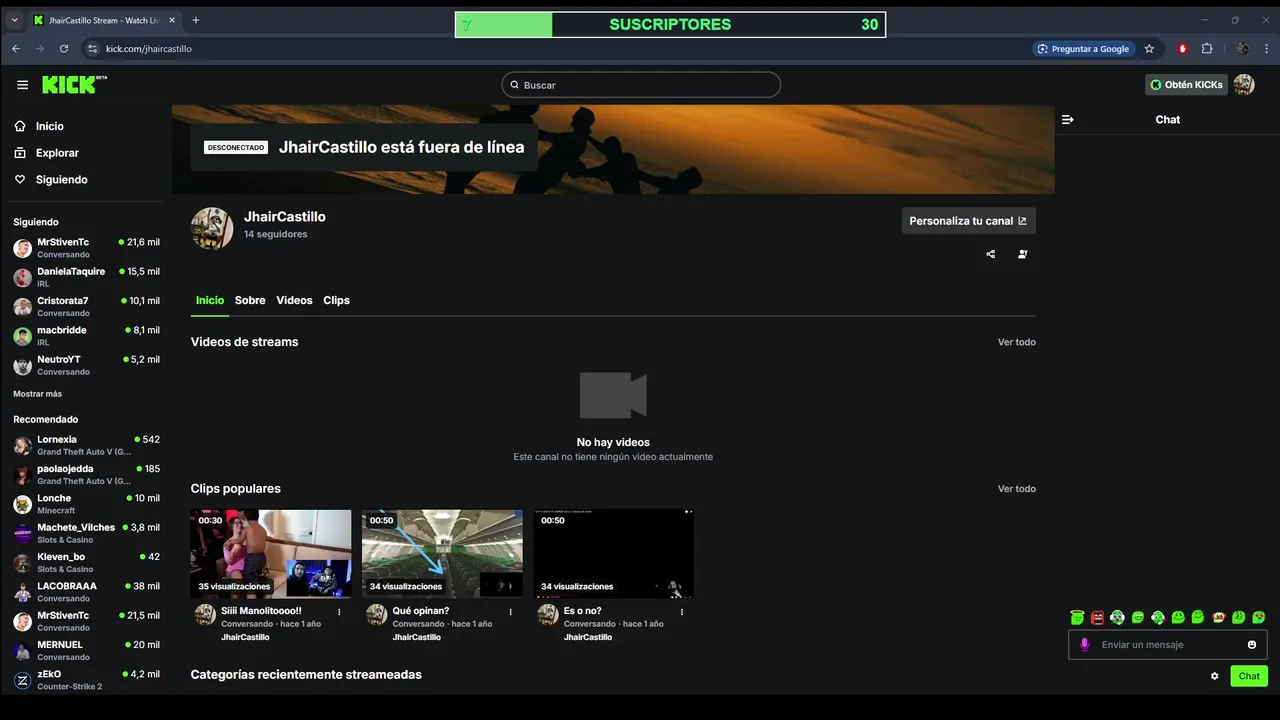Image resolution: width=1280 pixels, height=720 pixels.
Task: Click the JhairCastillo channel avatar
Action: pos(212,228)
